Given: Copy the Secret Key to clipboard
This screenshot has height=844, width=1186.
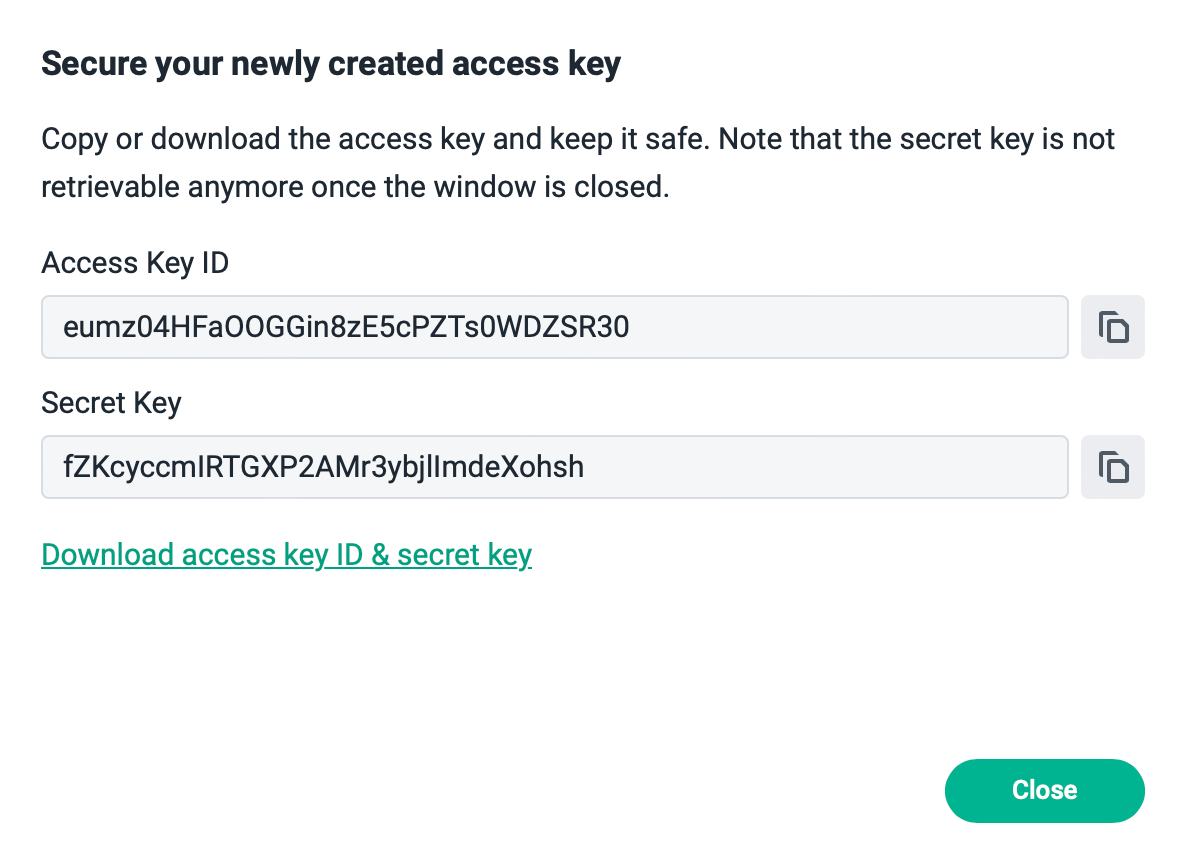Looking at the screenshot, I should 1113,467.
